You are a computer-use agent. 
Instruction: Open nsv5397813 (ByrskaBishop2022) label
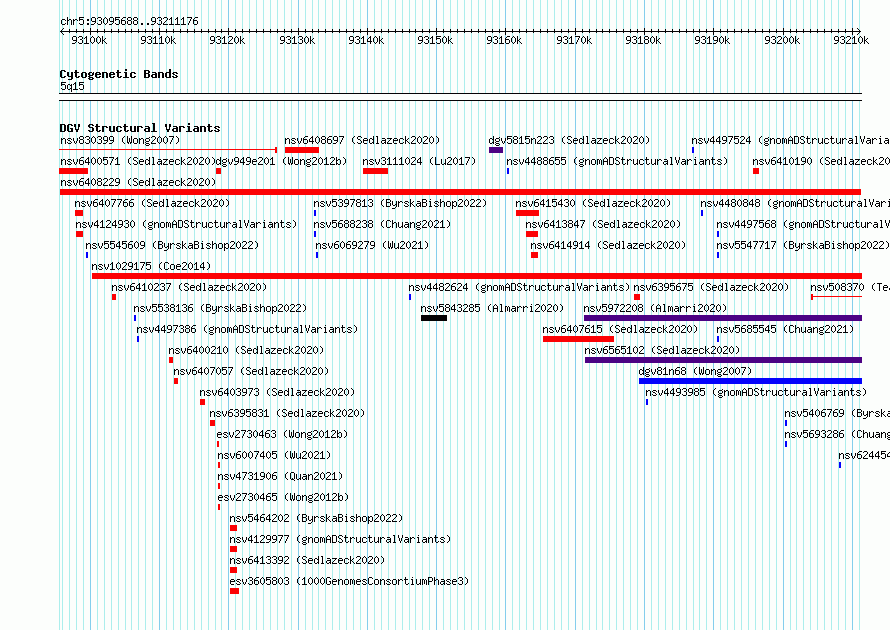pos(400,203)
